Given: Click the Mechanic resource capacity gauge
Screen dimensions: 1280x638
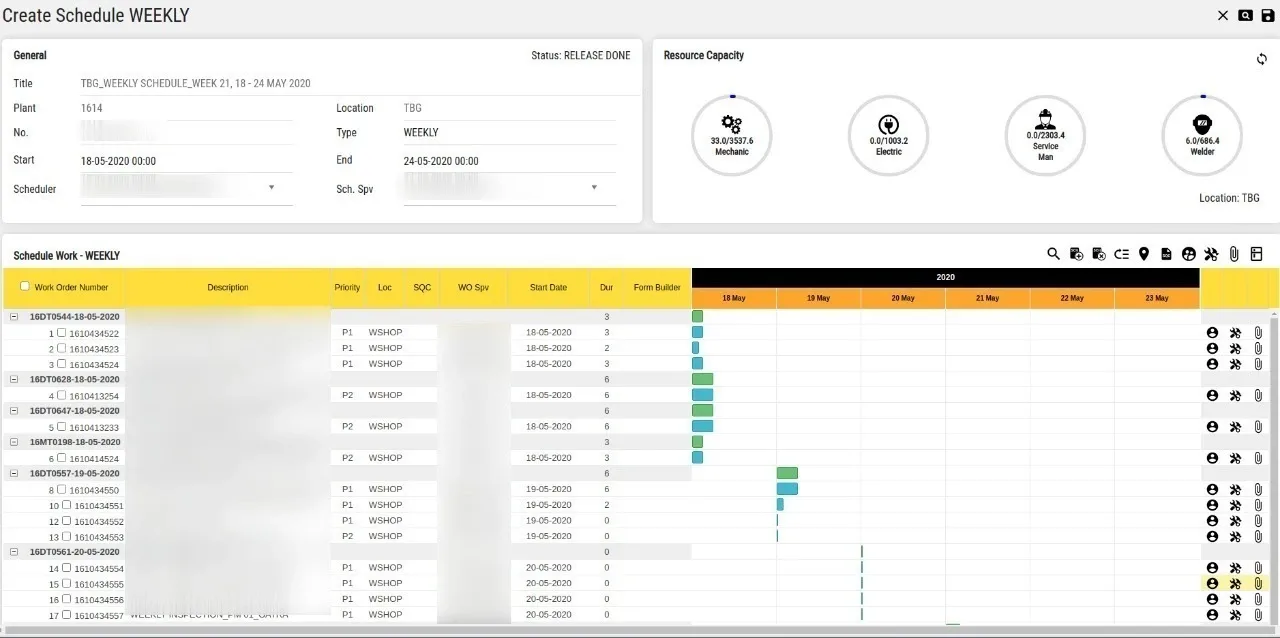Looking at the screenshot, I should (732, 135).
